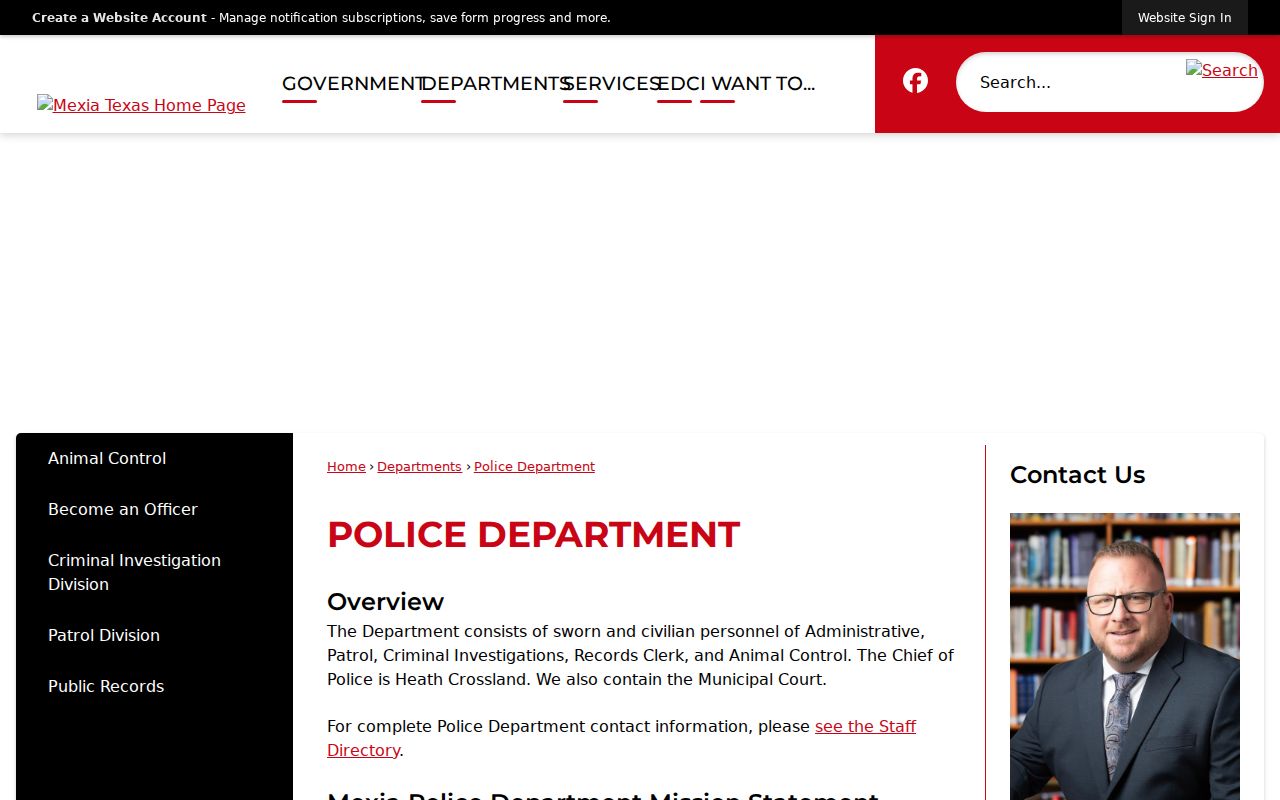Click the Home breadcrumb link
The width and height of the screenshot is (1280, 800).
(346, 467)
